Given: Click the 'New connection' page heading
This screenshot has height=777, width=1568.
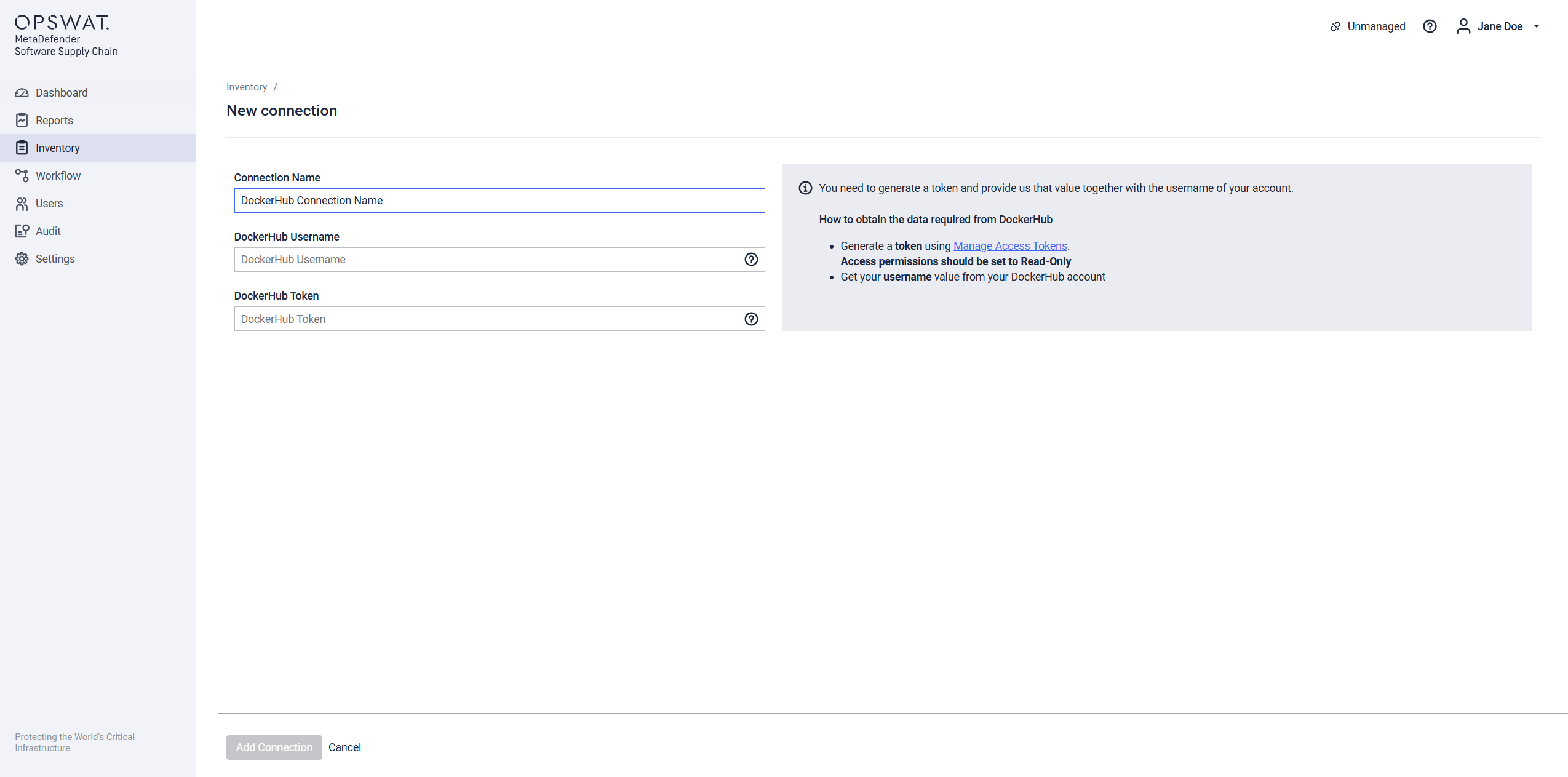Looking at the screenshot, I should point(282,111).
